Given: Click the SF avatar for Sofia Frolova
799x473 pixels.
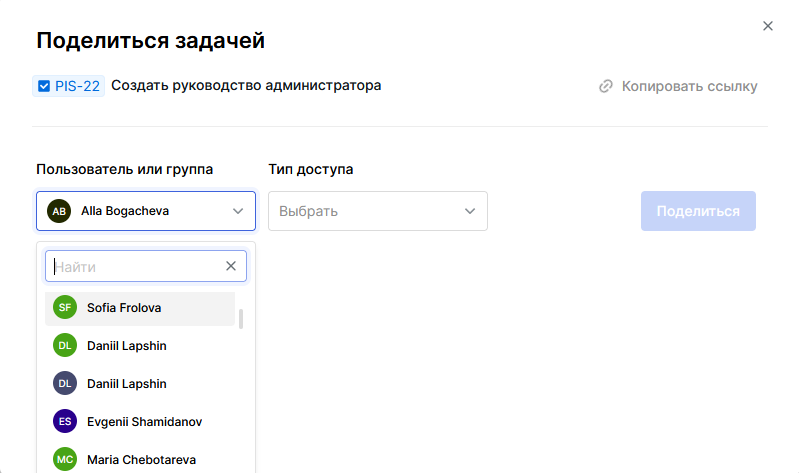Looking at the screenshot, I should pyautogui.click(x=65, y=308).
